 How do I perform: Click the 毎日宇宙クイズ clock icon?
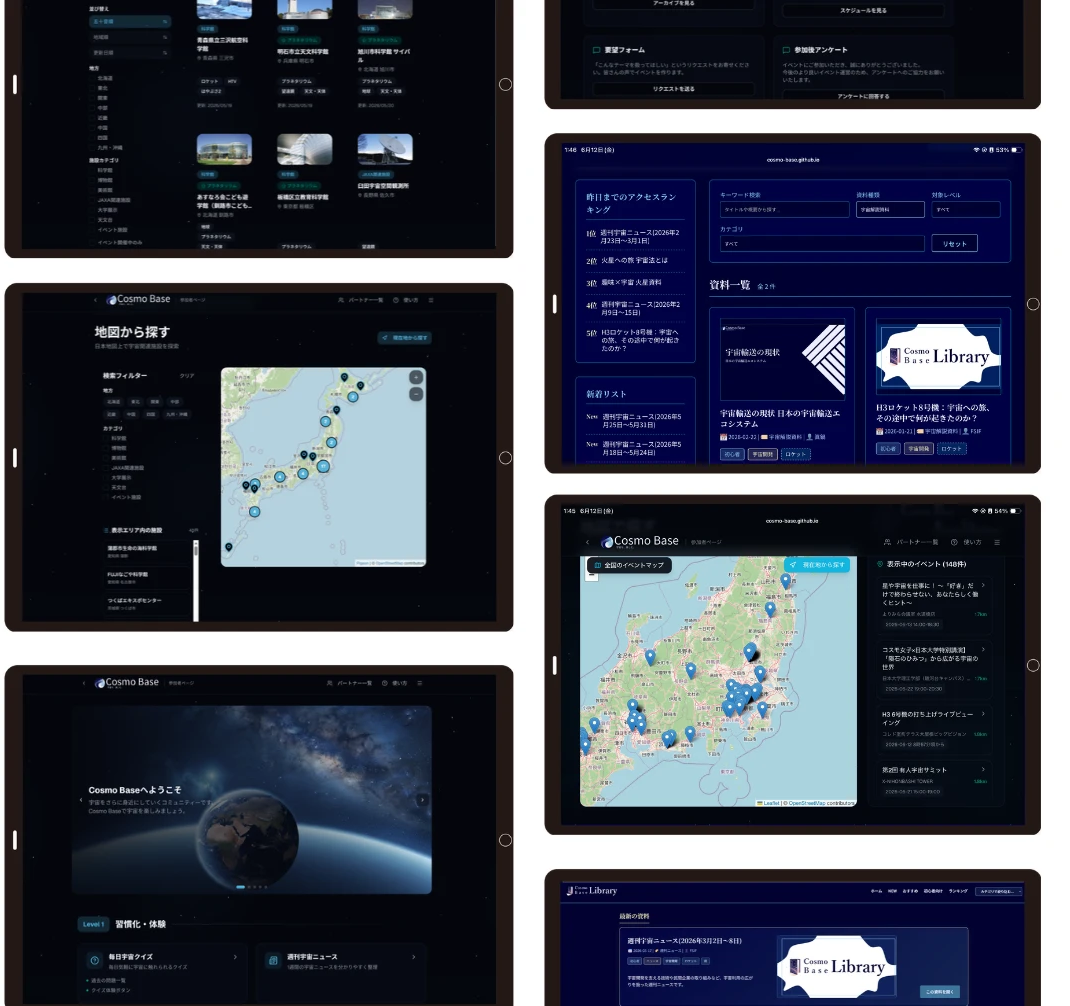(95, 960)
